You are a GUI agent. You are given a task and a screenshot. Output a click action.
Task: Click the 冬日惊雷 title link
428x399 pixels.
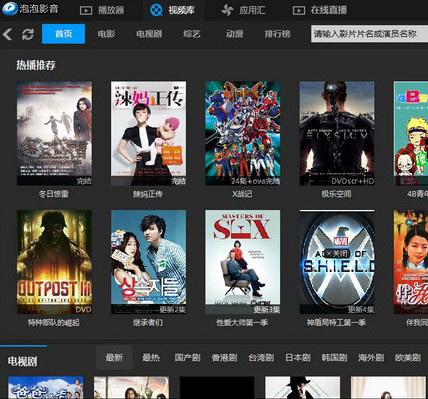pos(54,194)
